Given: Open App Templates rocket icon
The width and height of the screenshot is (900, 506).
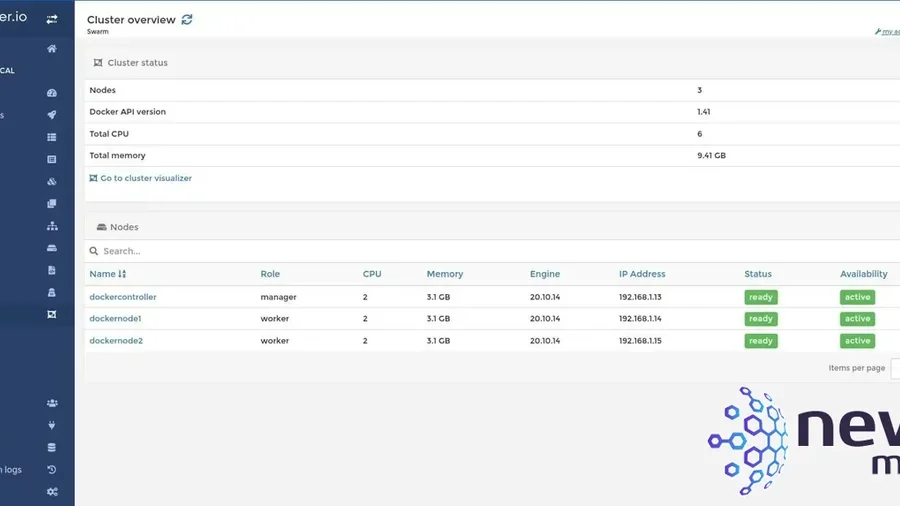Looking at the screenshot, I should (x=52, y=115).
